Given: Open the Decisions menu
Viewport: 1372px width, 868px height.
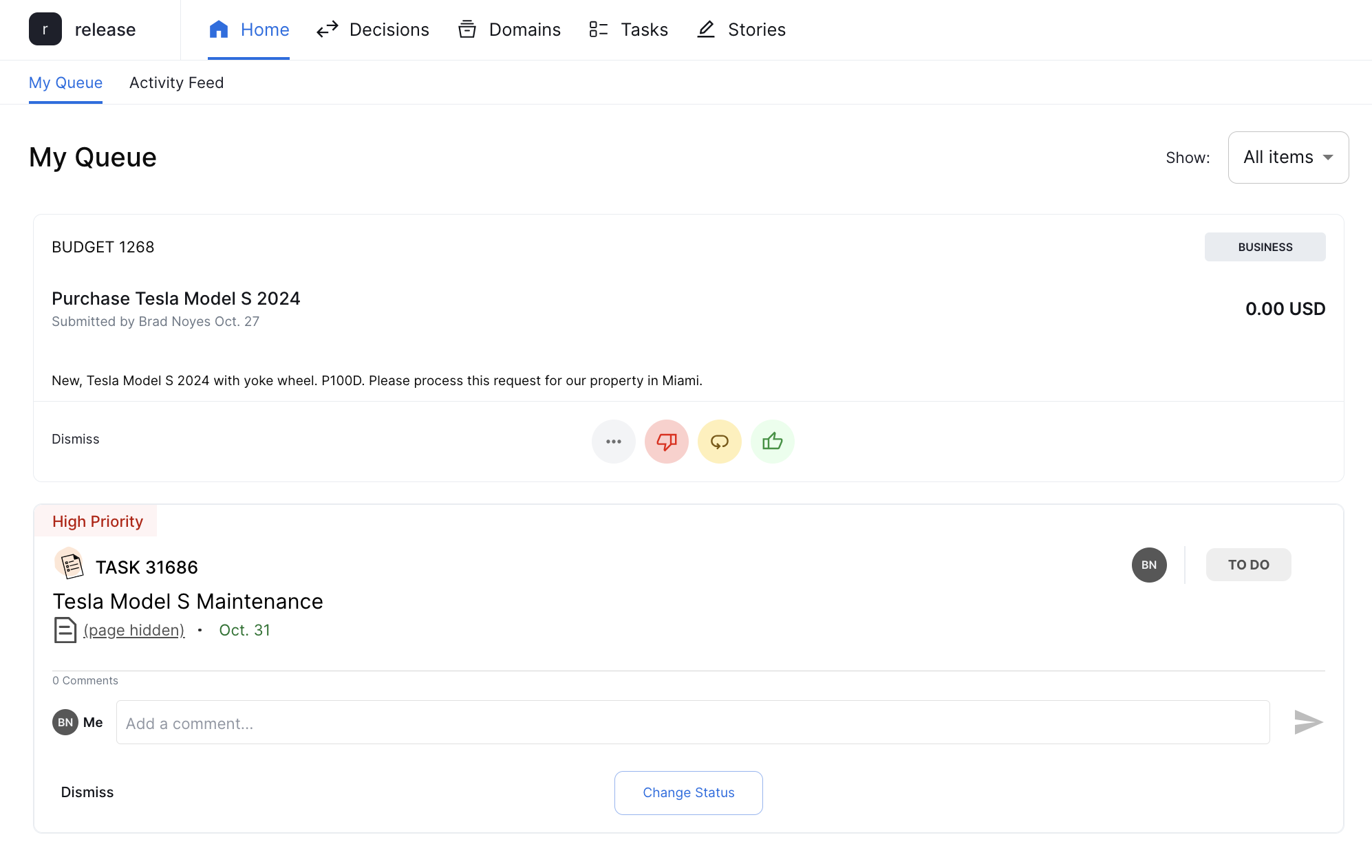Looking at the screenshot, I should tap(373, 30).
